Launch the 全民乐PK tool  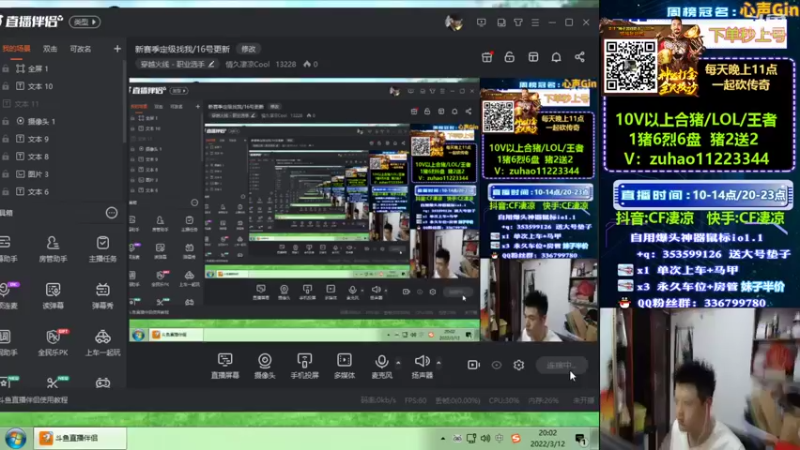point(53,342)
